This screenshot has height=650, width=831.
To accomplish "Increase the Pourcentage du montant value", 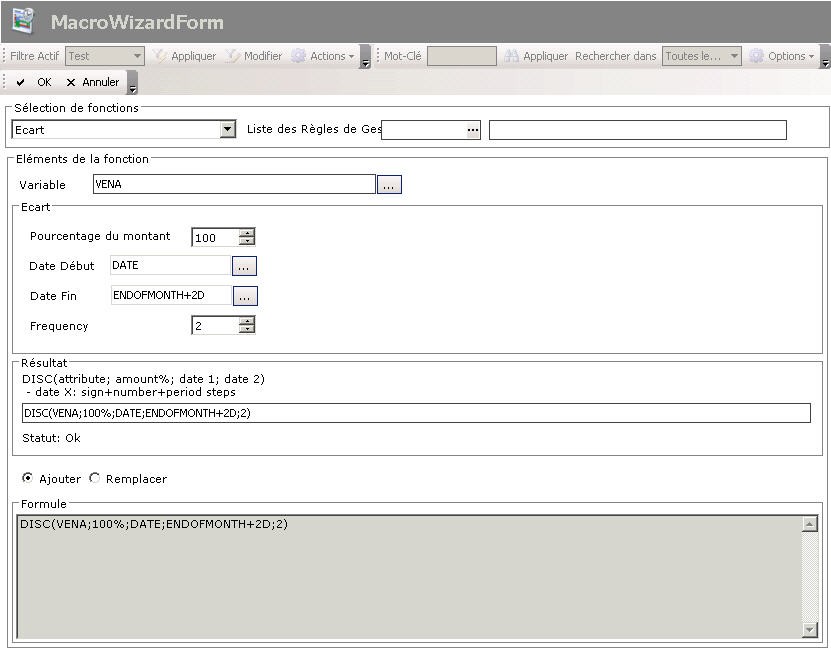I will tap(247, 233).
